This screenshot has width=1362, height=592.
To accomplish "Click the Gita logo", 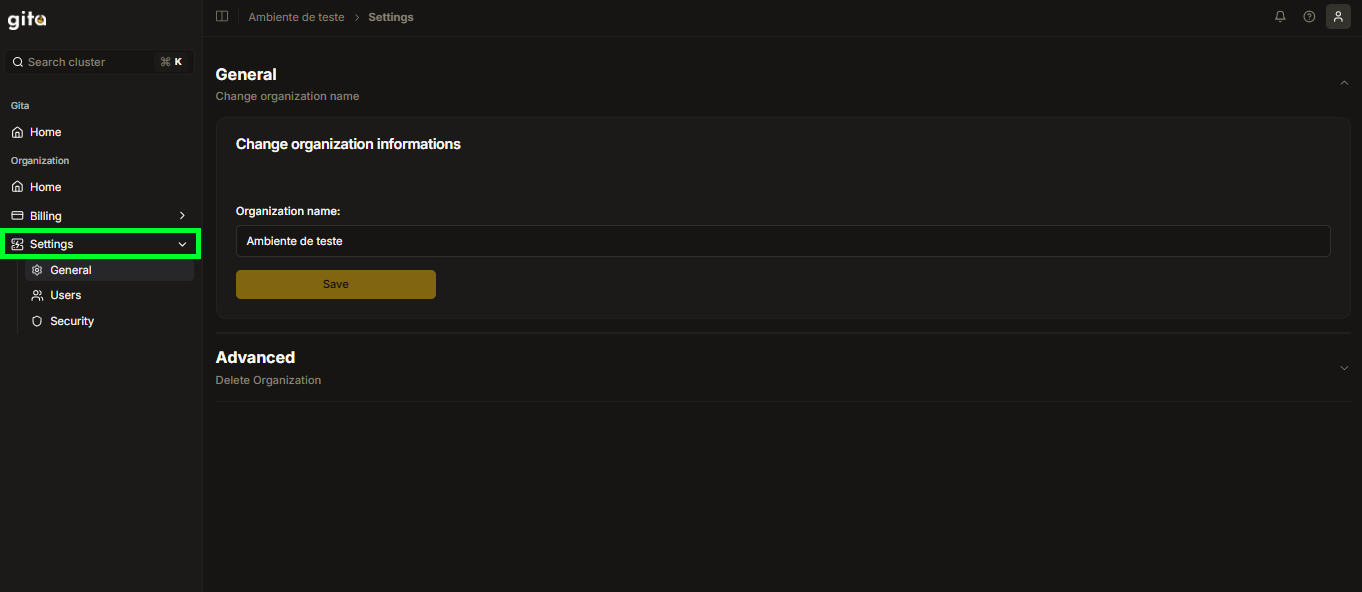I will [27, 20].
